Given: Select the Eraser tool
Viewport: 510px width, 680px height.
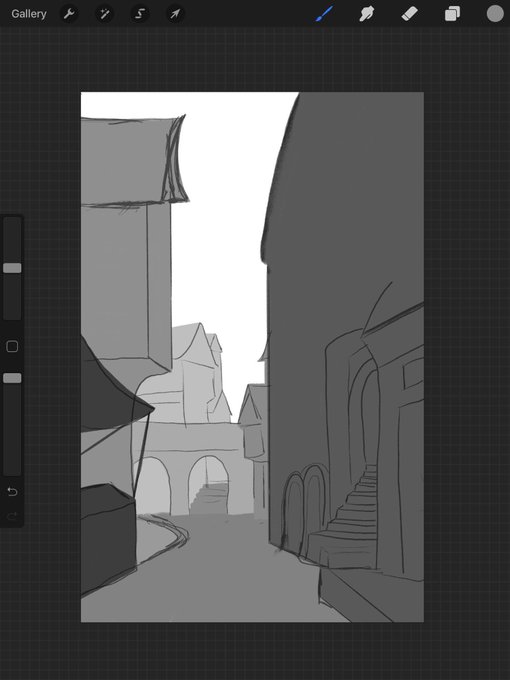Looking at the screenshot, I should tap(409, 14).
